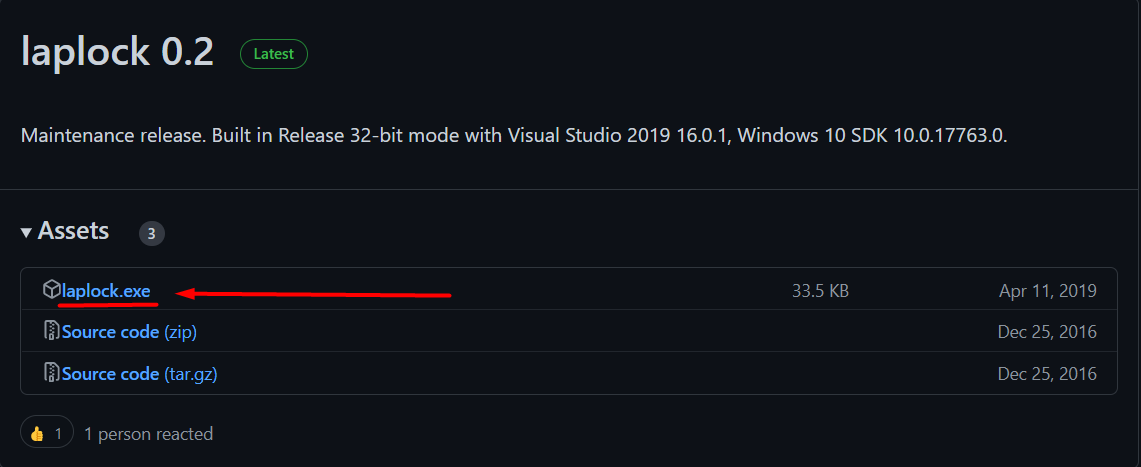This screenshot has width=1141, height=467.
Task: Click the green Latest release badge
Action: tap(274, 54)
